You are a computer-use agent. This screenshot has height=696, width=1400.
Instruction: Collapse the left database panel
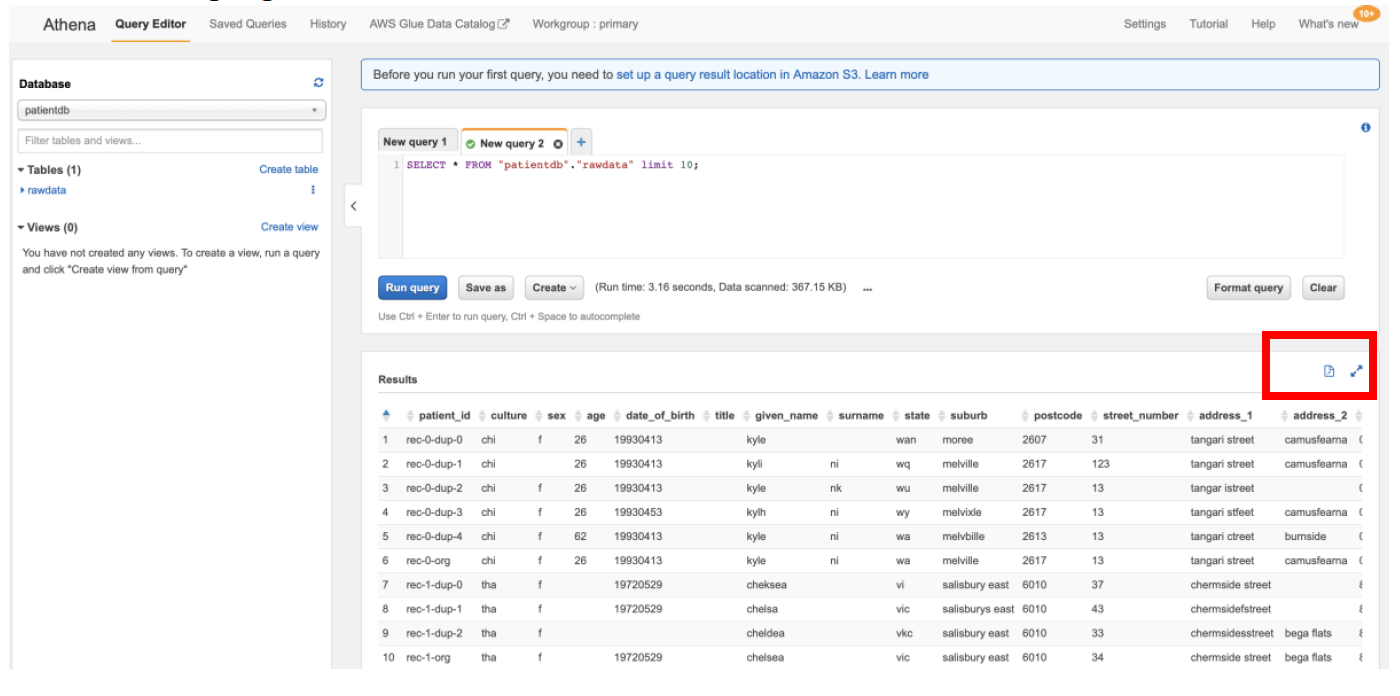(x=353, y=206)
